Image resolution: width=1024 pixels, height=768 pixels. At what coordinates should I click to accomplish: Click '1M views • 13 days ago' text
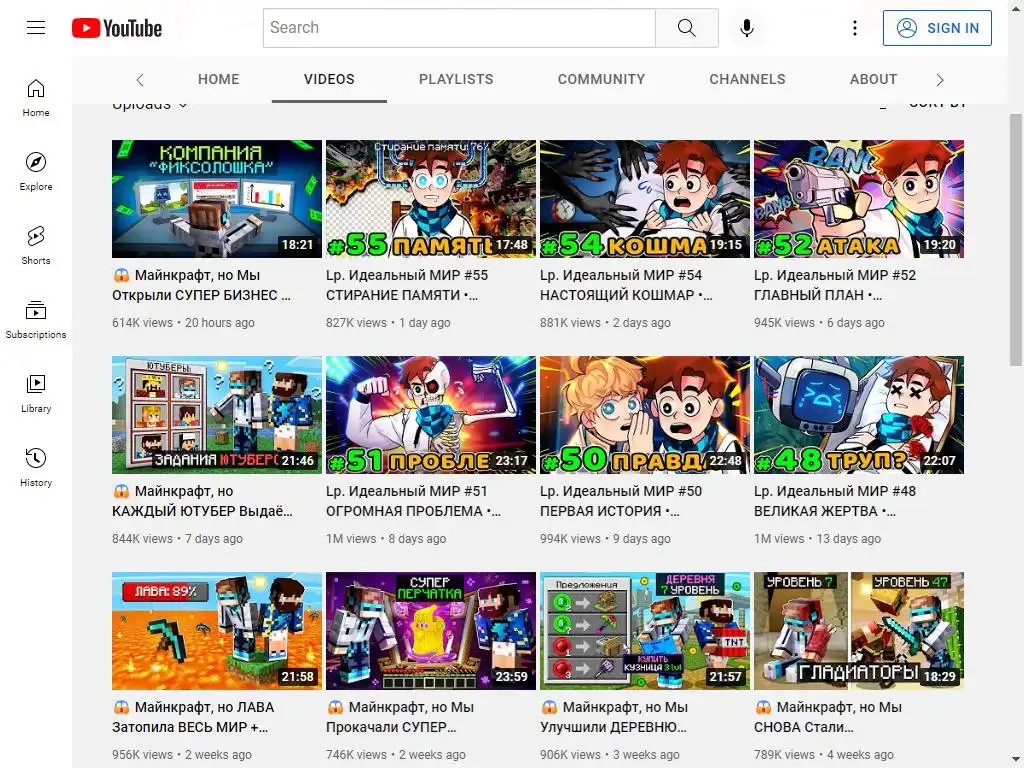(818, 539)
